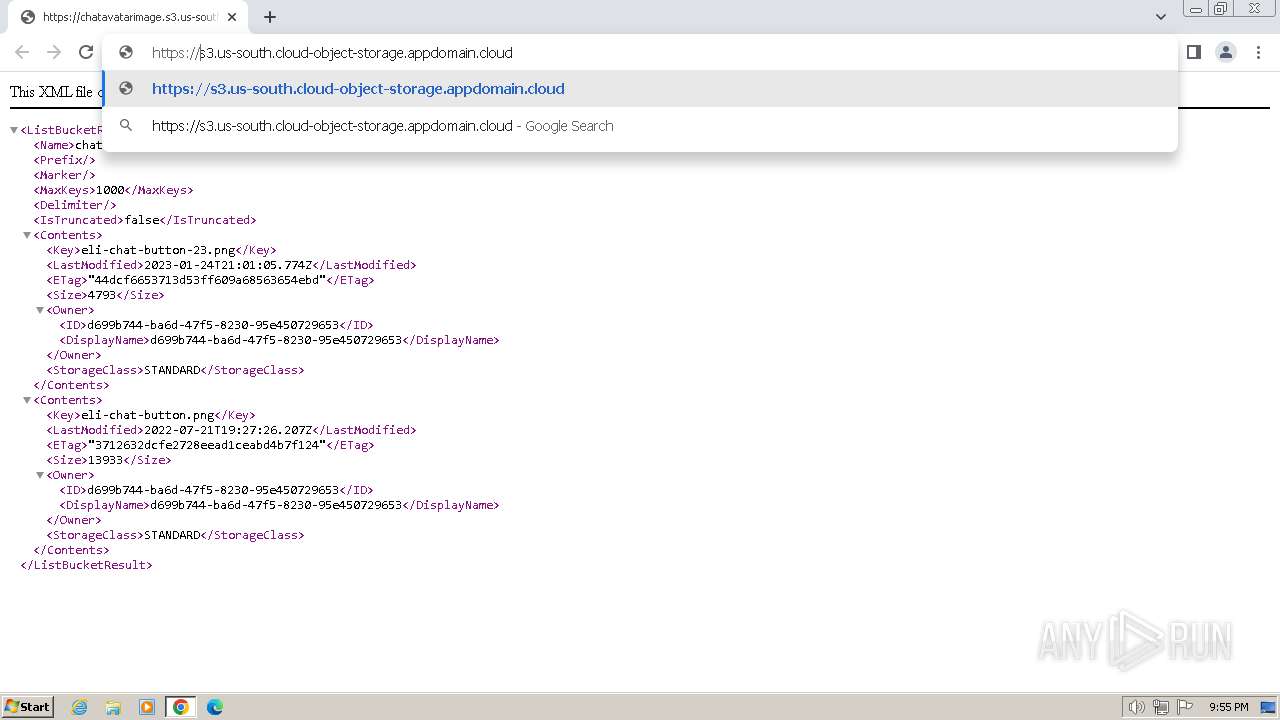
Task: Launch Internet Explorer from taskbar
Action: tap(80, 707)
